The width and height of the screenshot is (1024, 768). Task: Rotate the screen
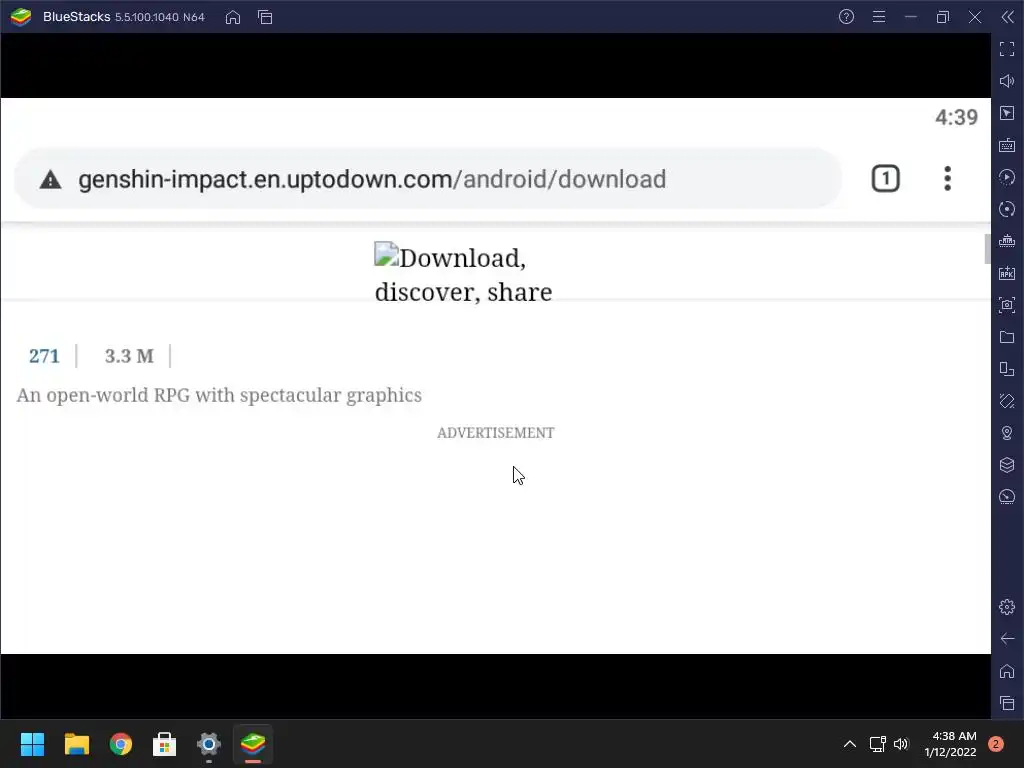[1007, 401]
